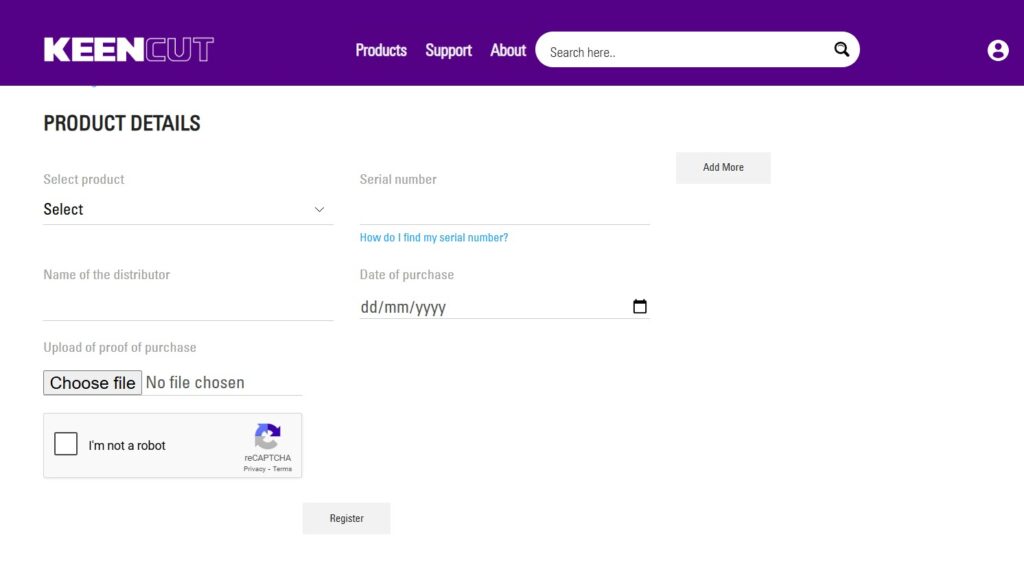Open the user account profile icon
1024x585 pixels.
pos(997,50)
